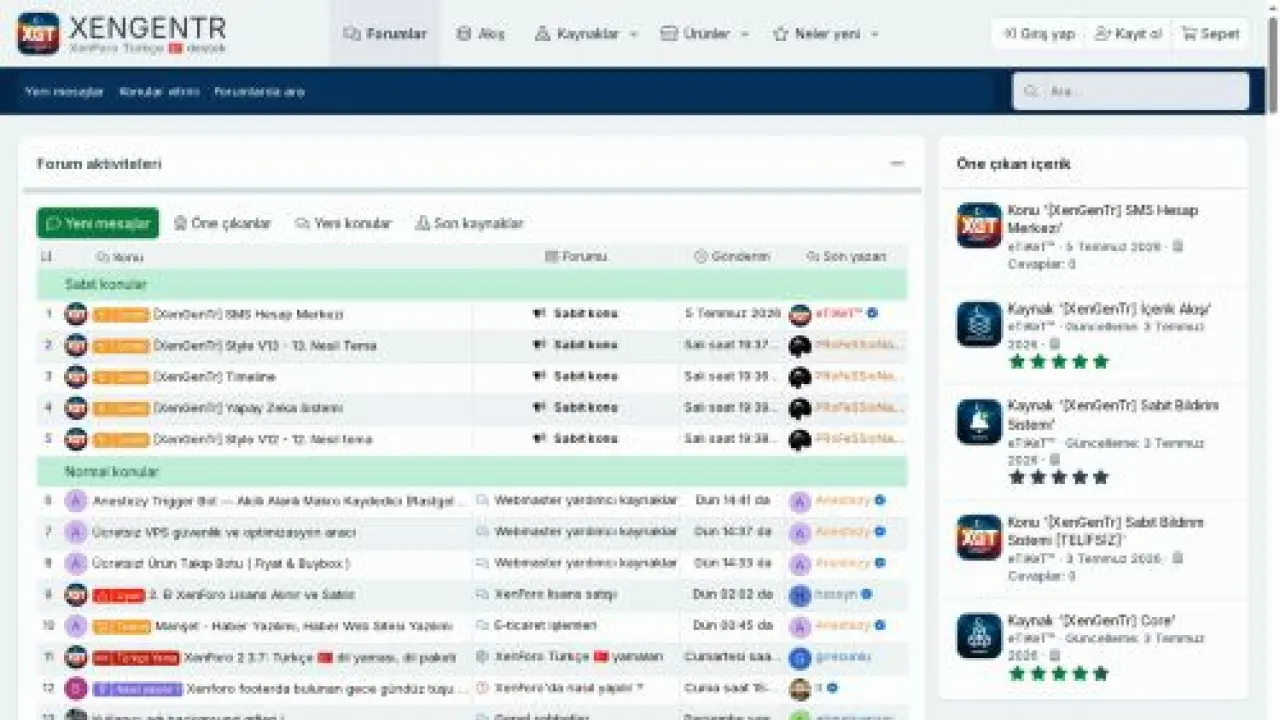
Task: Collapse the Forum aktiviteleri block
Action: [x=897, y=163]
